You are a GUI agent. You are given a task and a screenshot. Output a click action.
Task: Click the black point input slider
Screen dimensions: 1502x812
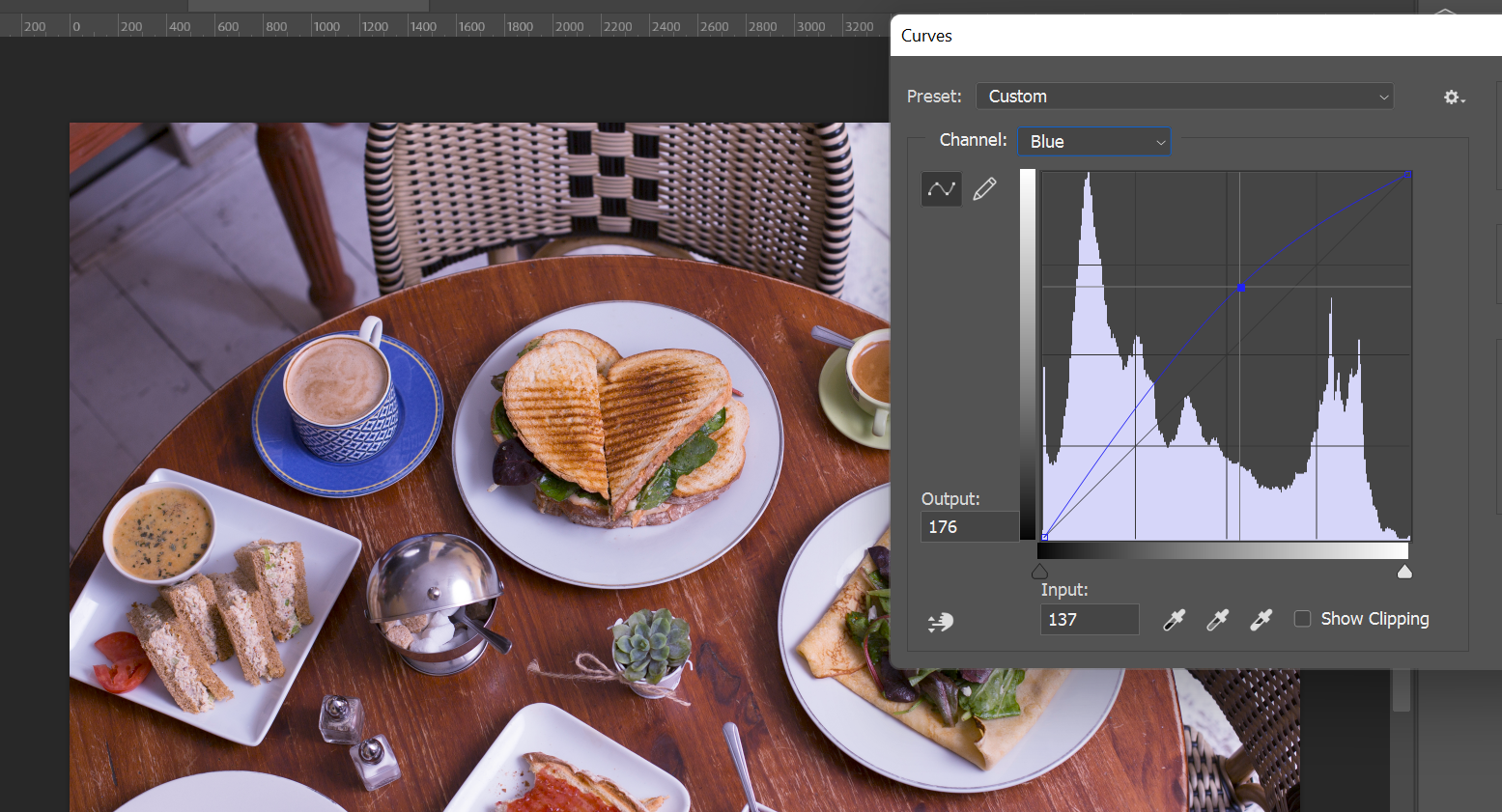coord(1039,573)
